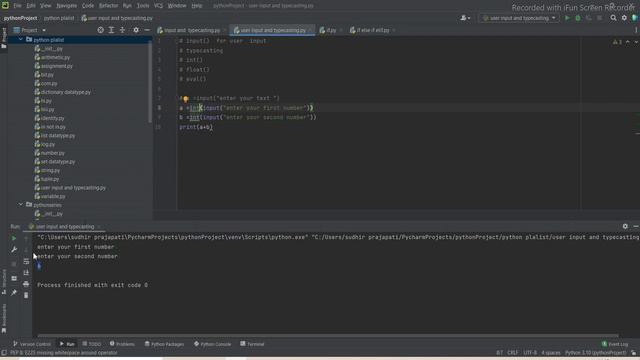The image size is (640, 360).
Task: Hide the Run panel with minus icon
Action: 636,226
